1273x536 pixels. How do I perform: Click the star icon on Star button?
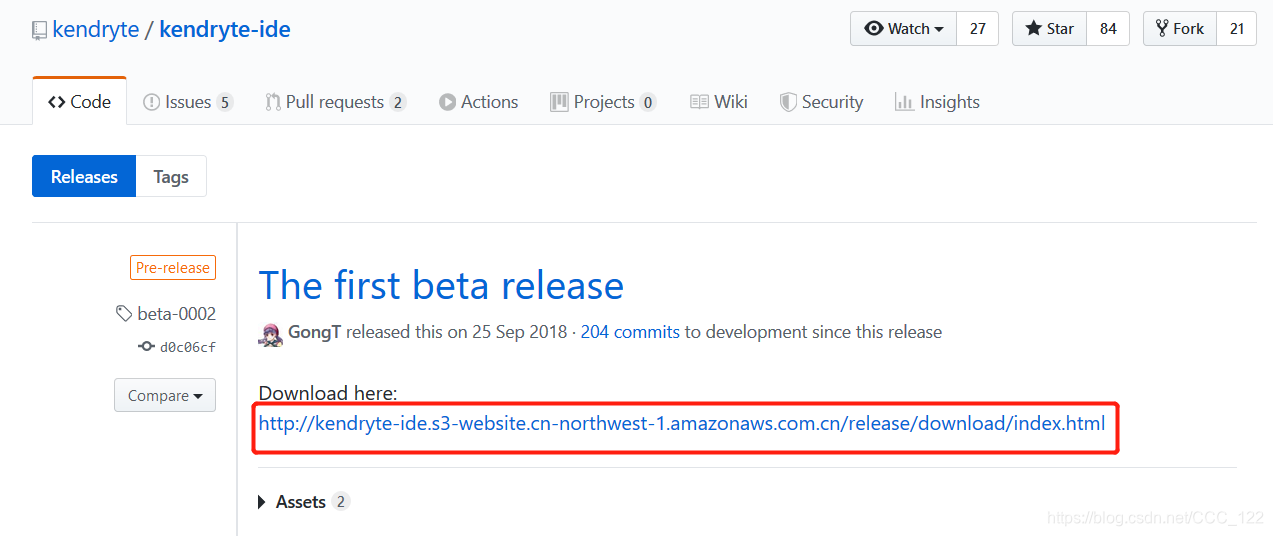(1034, 29)
